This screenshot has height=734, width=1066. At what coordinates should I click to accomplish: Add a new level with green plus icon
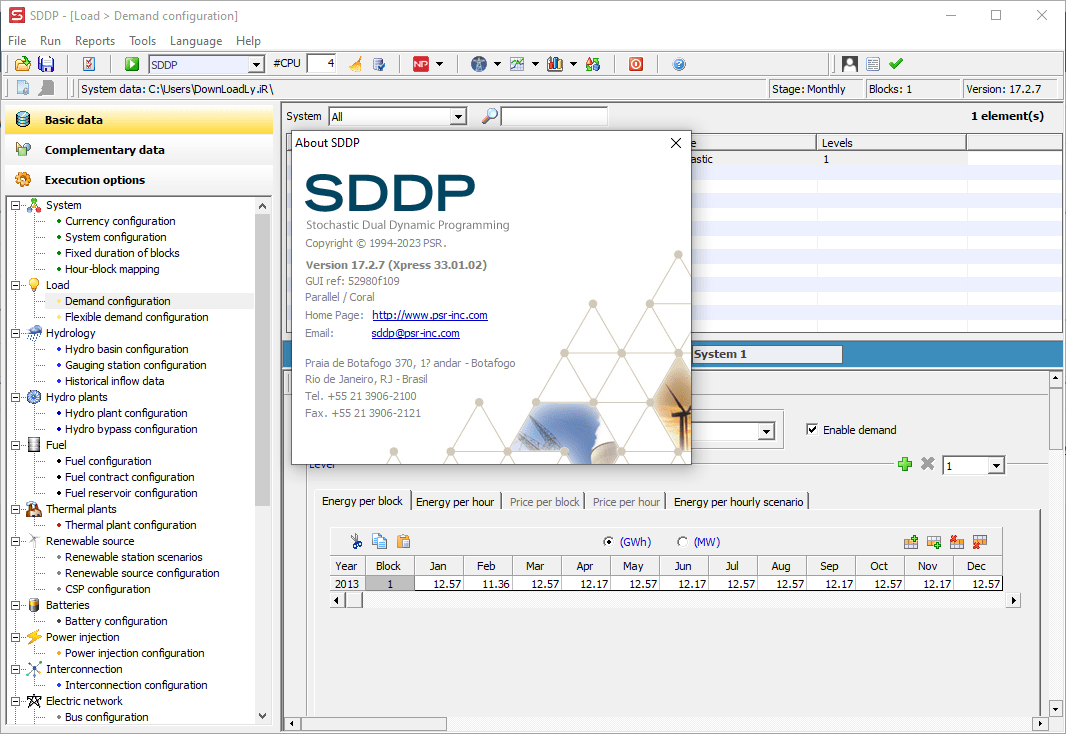click(x=905, y=464)
